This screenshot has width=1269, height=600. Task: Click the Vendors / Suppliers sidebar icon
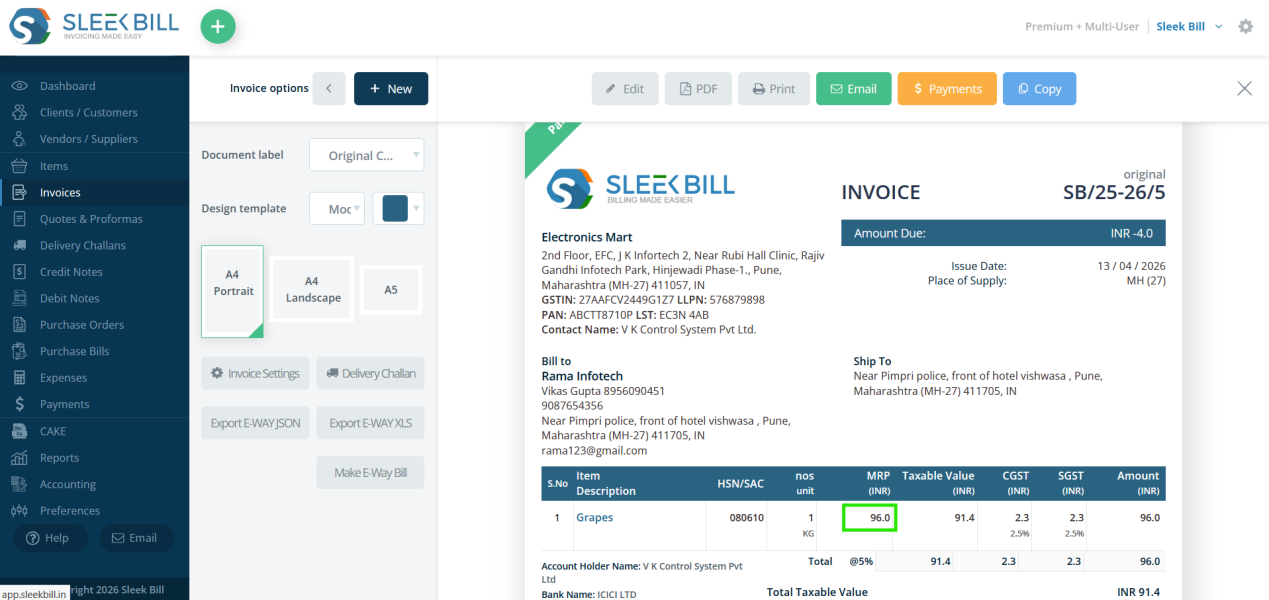click(x=19, y=139)
